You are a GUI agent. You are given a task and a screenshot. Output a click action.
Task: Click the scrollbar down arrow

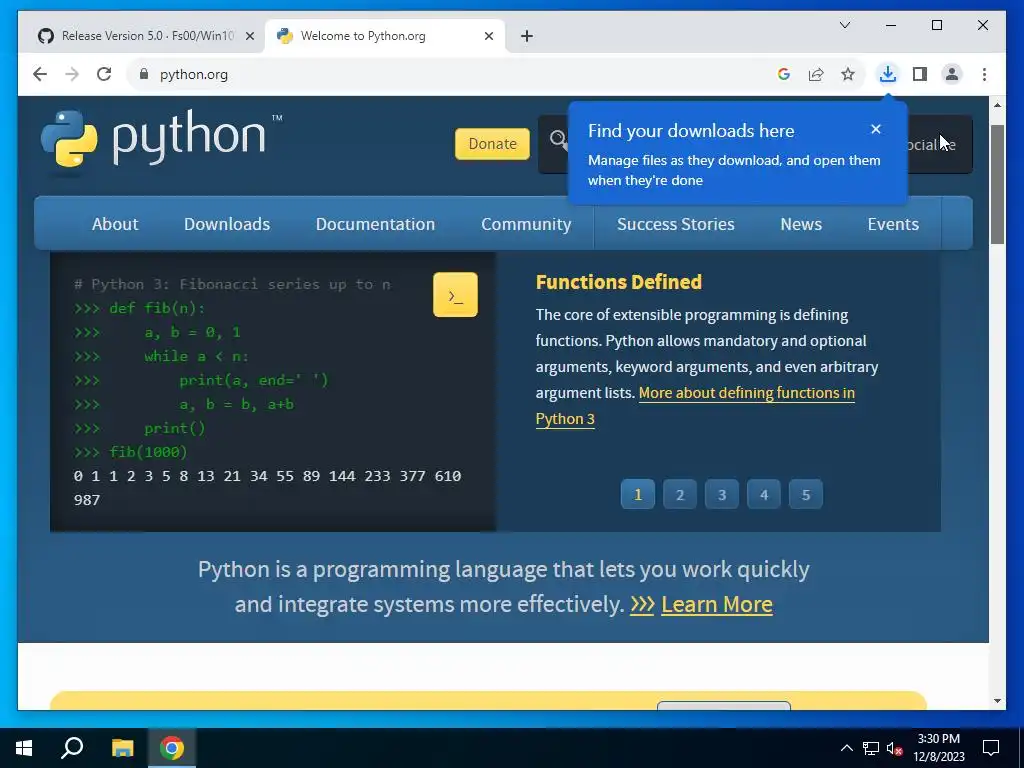(x=997, y=701)
